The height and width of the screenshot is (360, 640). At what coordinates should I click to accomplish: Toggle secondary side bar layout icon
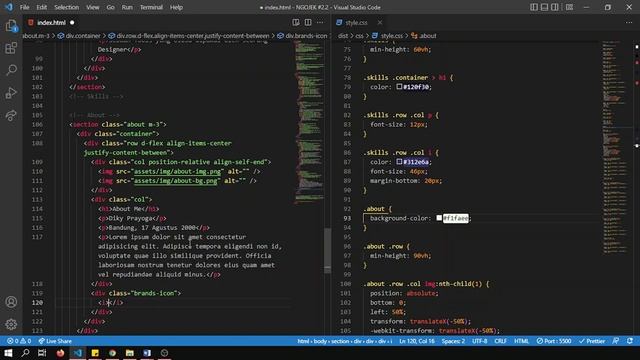pyautogui.click(x=555, y=7)
